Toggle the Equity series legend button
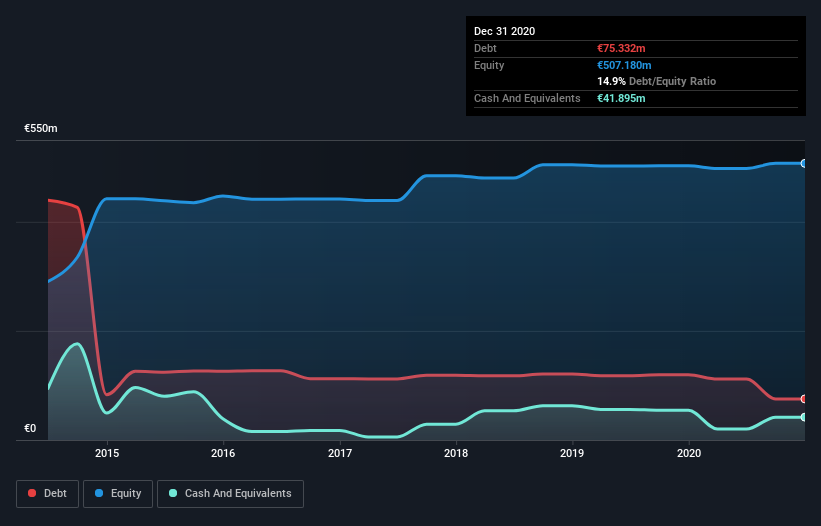821x526 pixels. (118, 494)
